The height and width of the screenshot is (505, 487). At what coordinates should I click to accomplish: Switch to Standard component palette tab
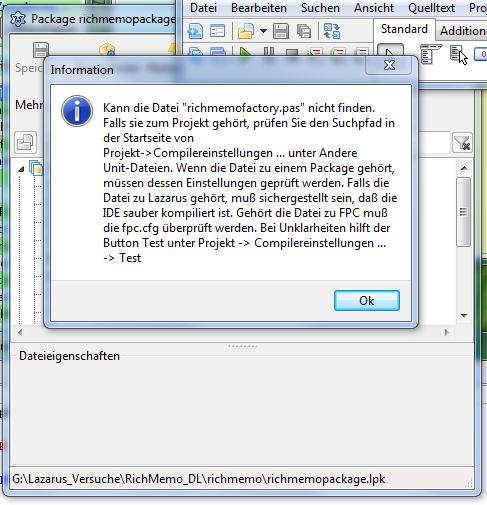point(404,29)
